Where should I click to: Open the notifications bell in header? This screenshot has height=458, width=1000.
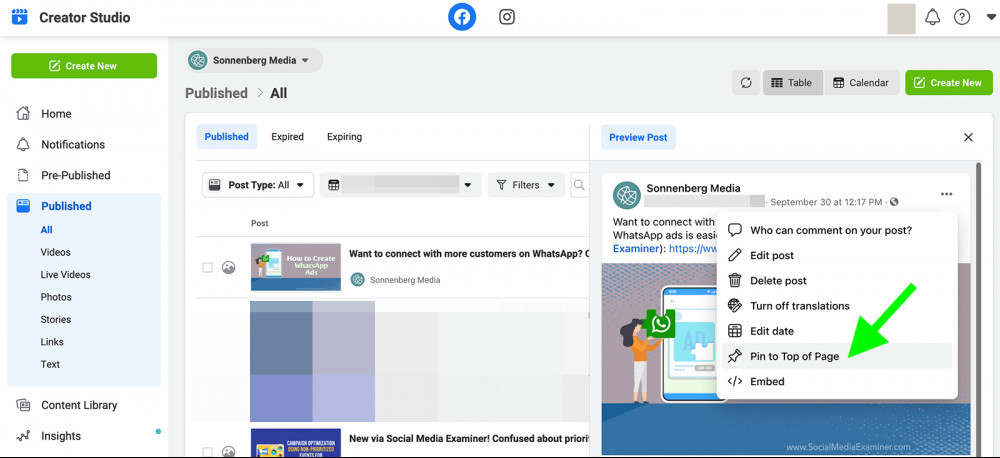(932, 17)
